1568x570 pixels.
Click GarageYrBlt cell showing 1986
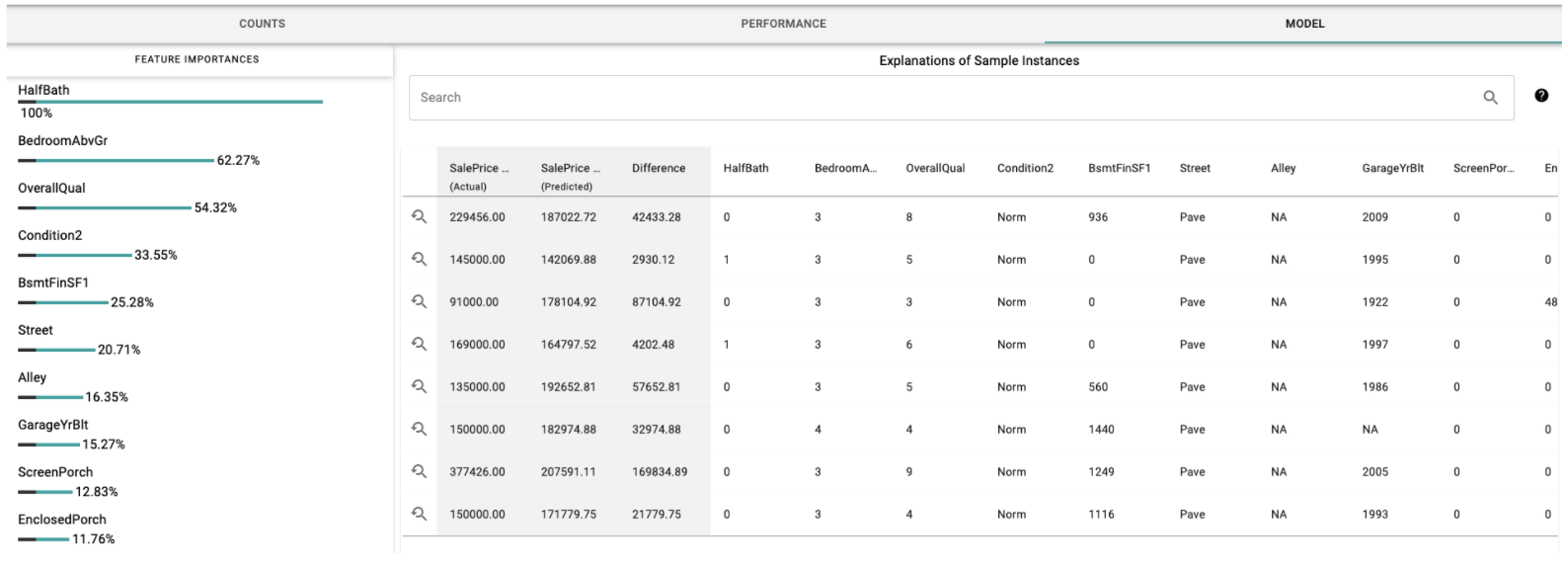[1374, 387]
